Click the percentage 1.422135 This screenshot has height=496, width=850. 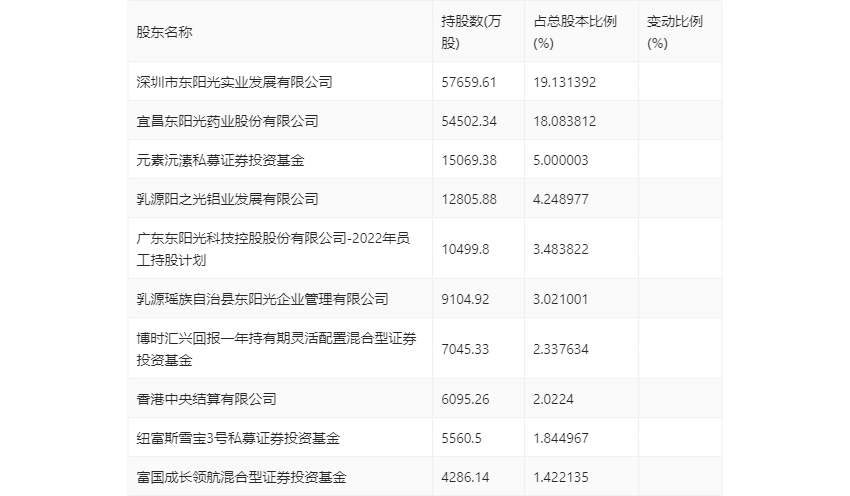tap(561, 477)
